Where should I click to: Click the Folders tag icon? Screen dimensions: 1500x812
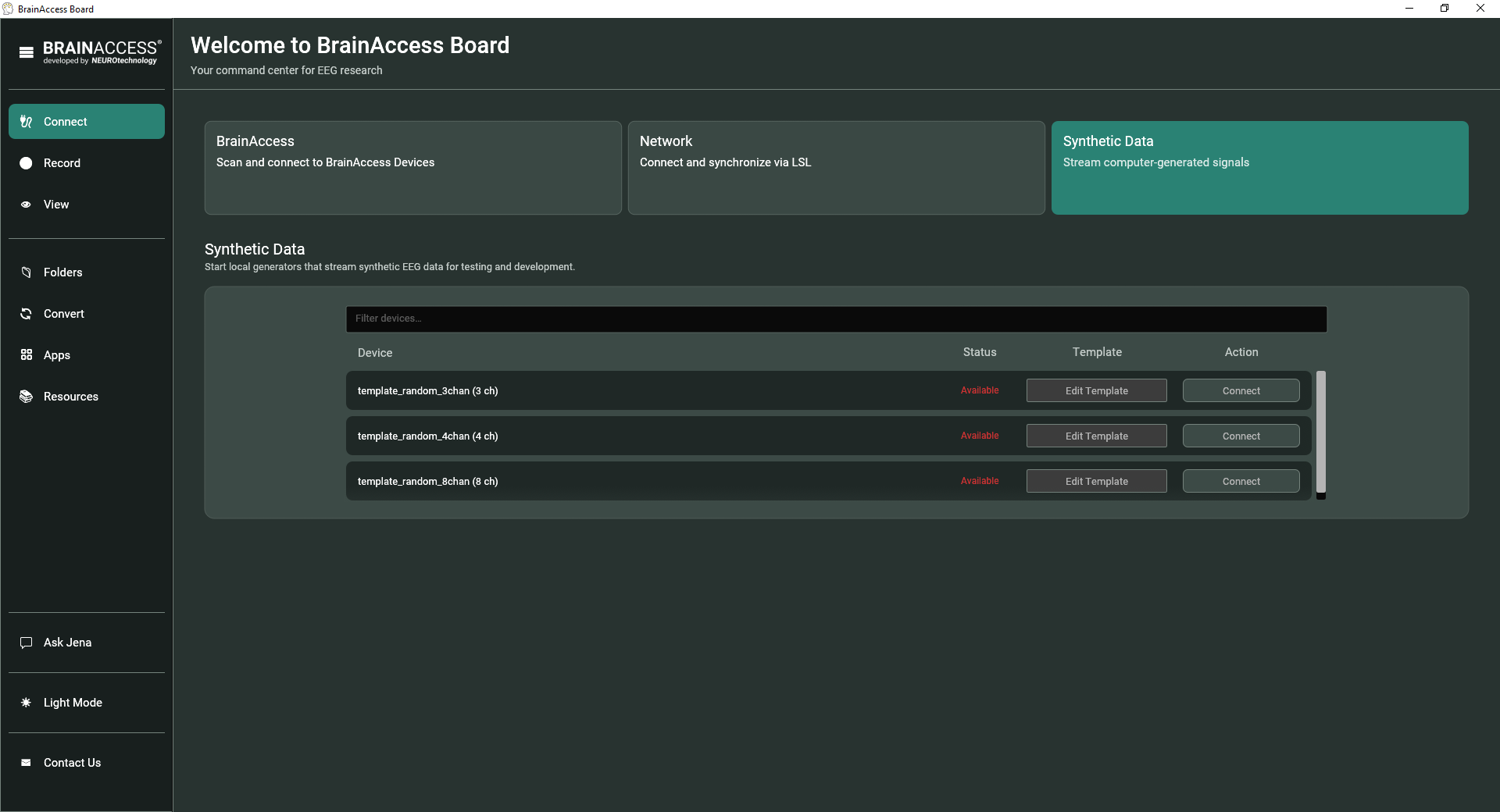[27, 272]
